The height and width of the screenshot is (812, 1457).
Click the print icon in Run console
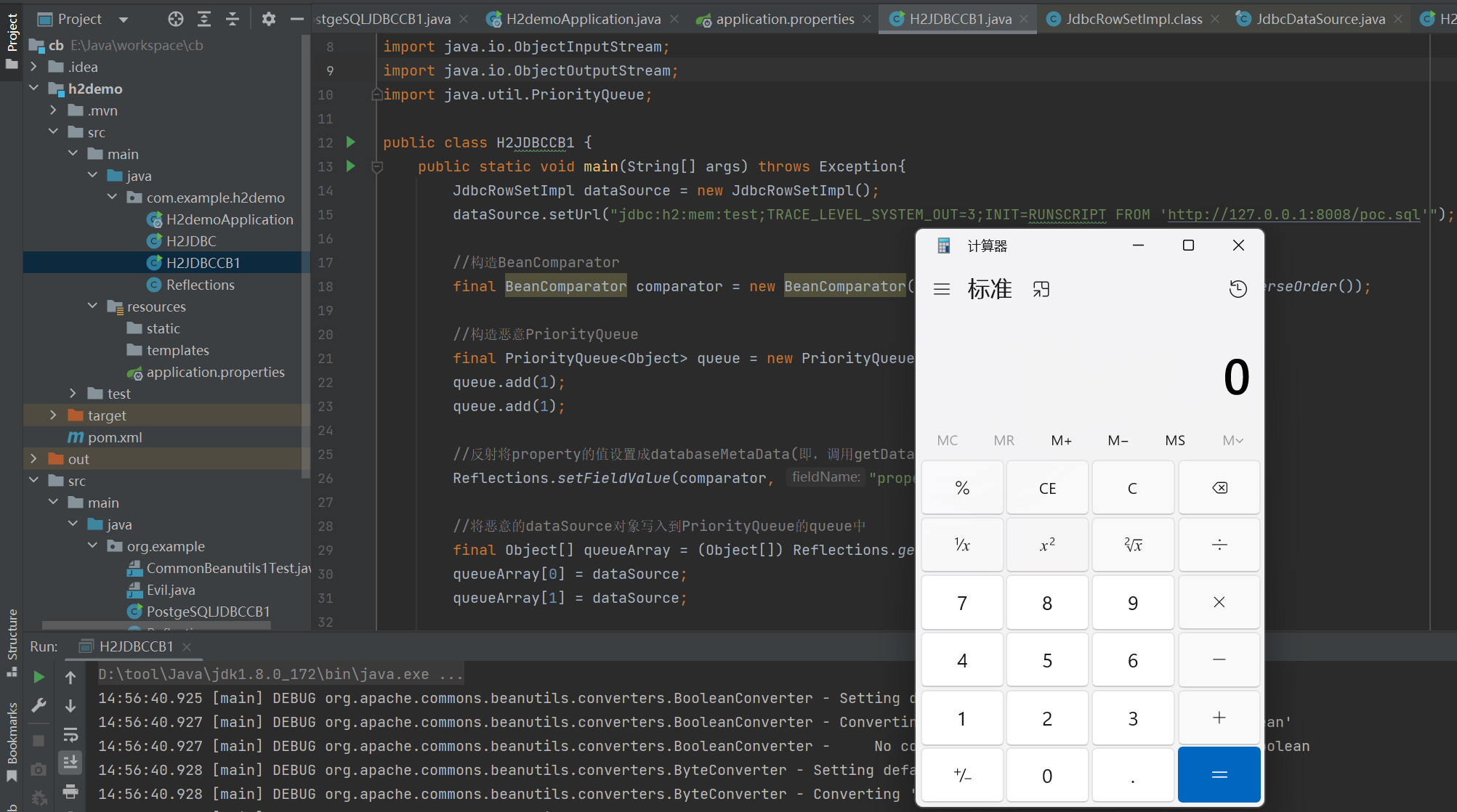(70, 791)
